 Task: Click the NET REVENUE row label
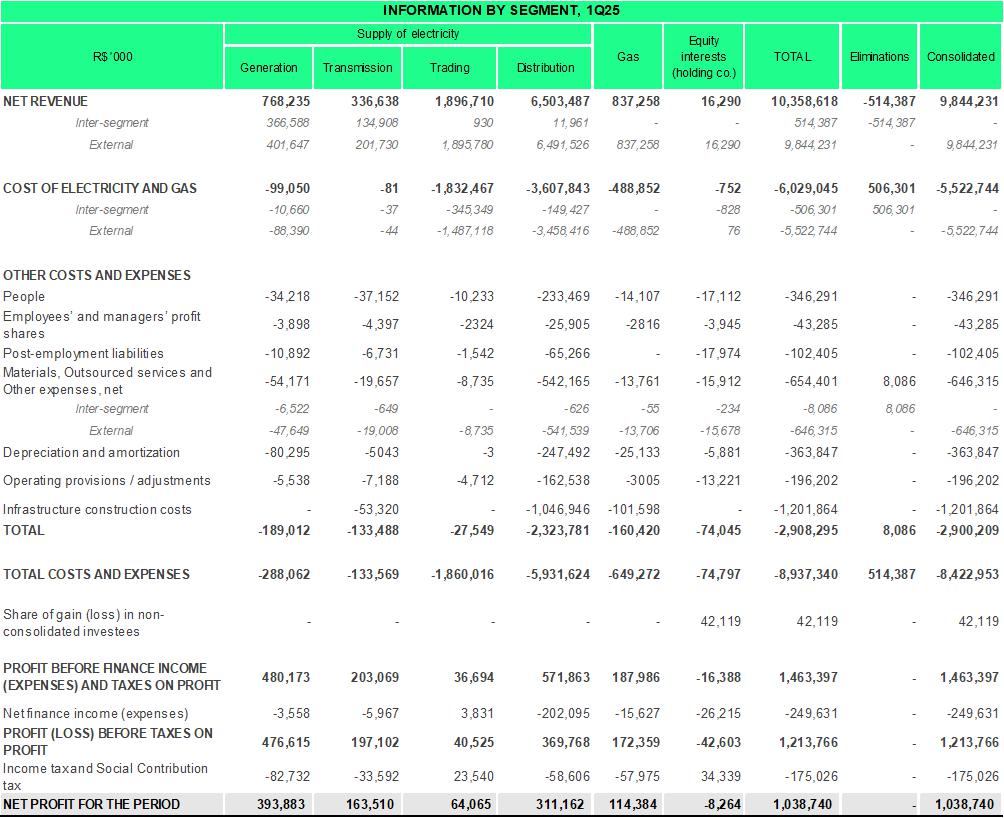[x=46, y=101]
